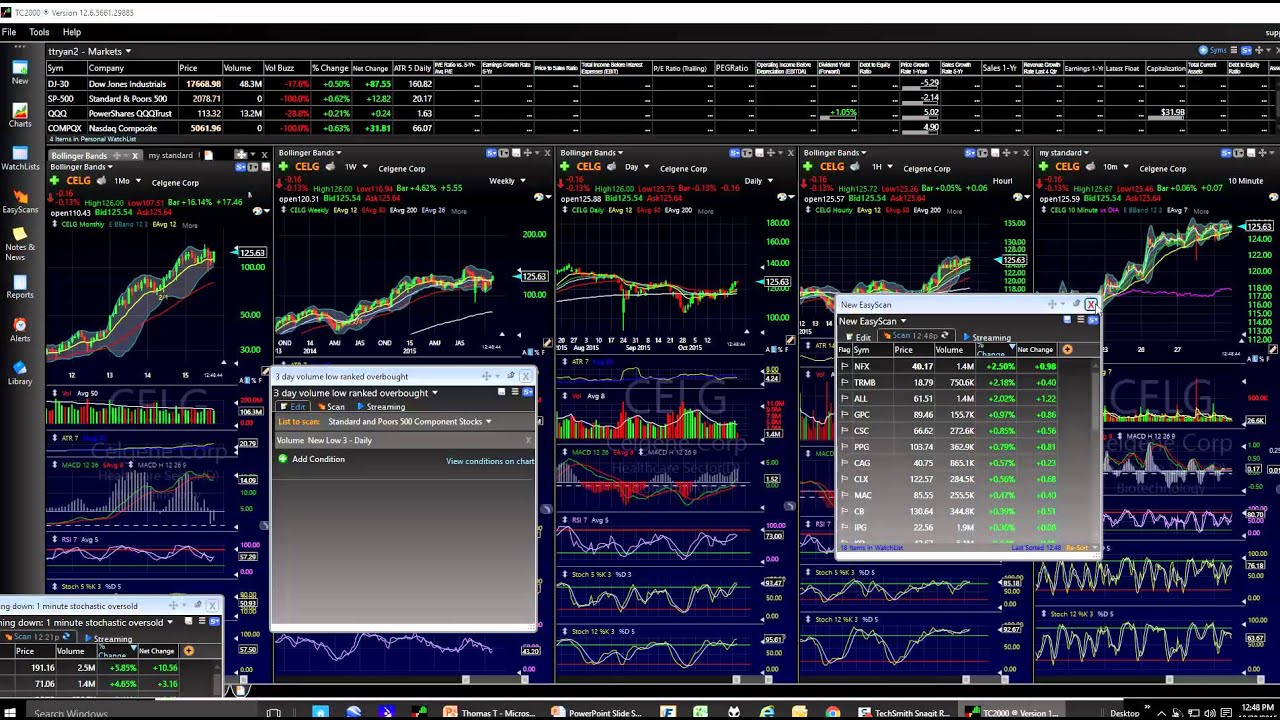Click the pin icon in New EasyScan title bar
The height and width of the screenshot is (720, 1280).
[x=1076, y=304]
